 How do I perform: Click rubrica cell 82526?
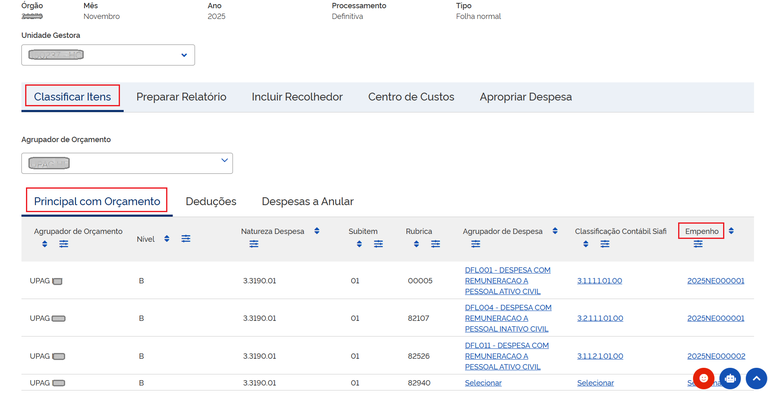(x=419, y=356)
